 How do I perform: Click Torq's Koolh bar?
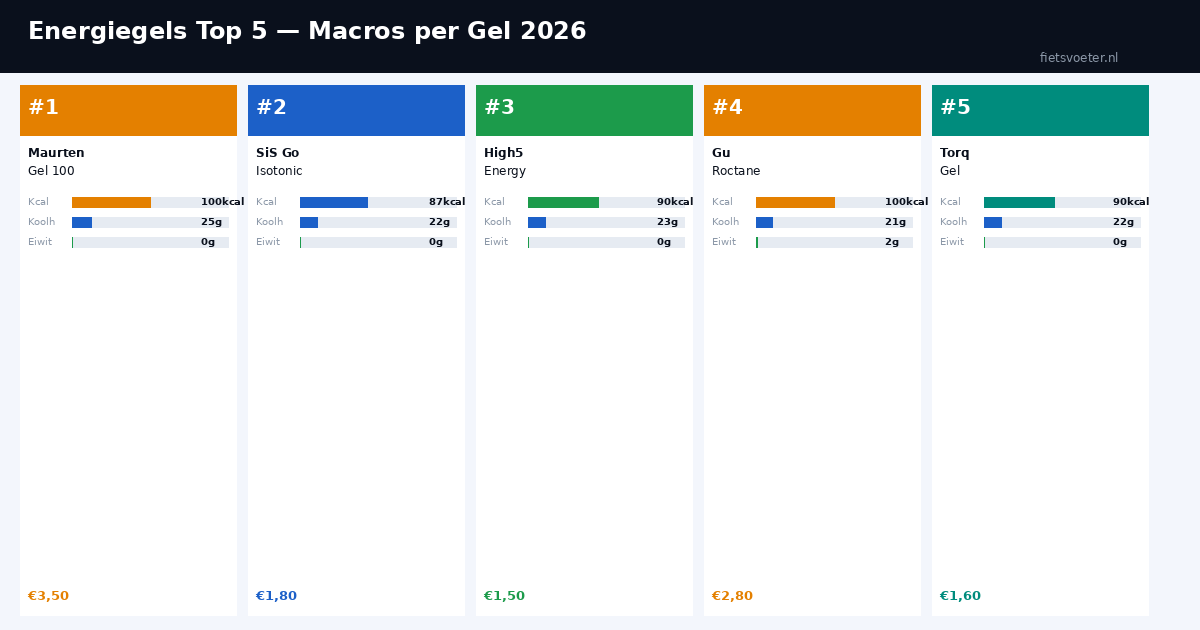1062,222
